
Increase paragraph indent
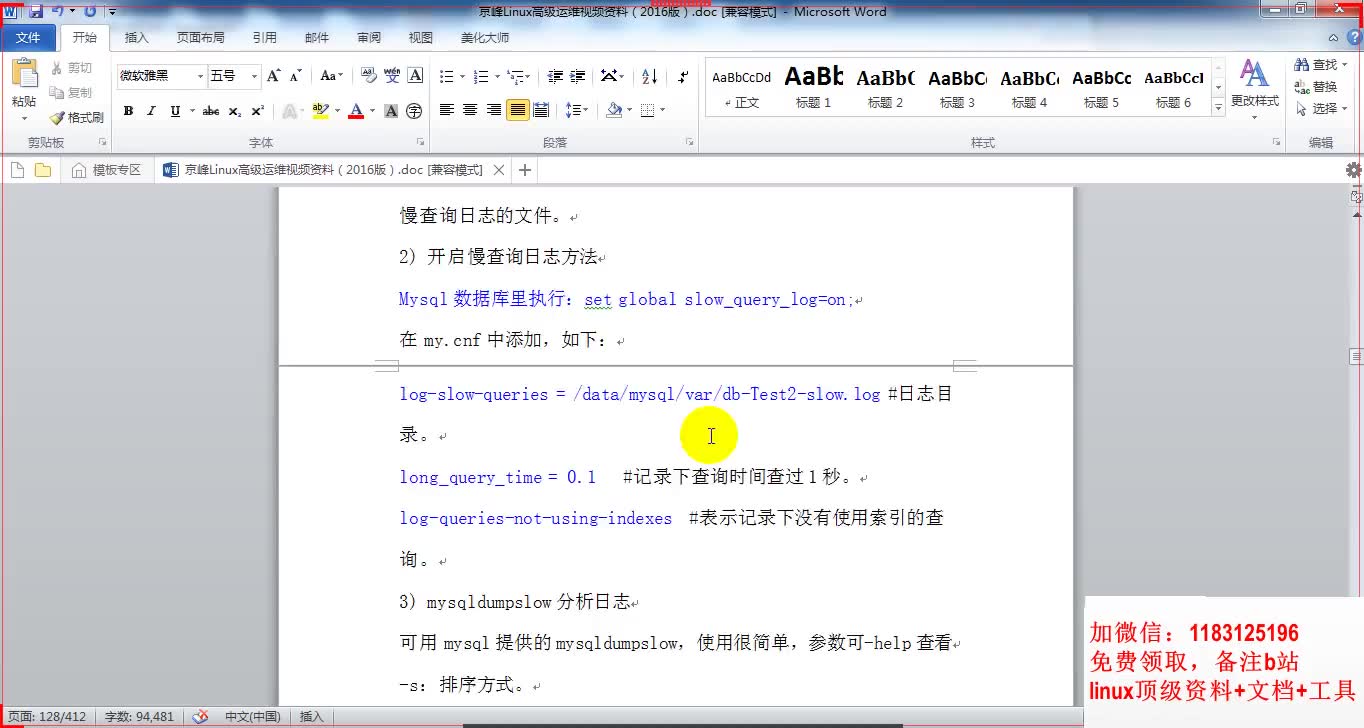click(x=578, y=76)
